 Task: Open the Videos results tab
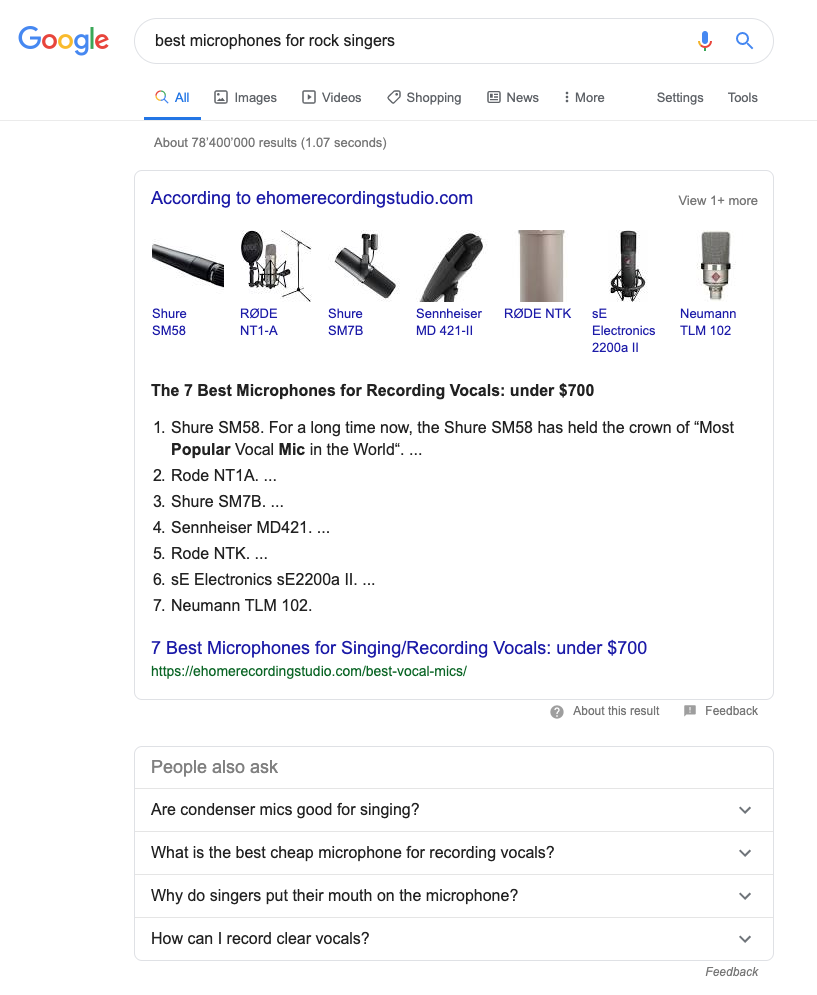tap(332, 98)
